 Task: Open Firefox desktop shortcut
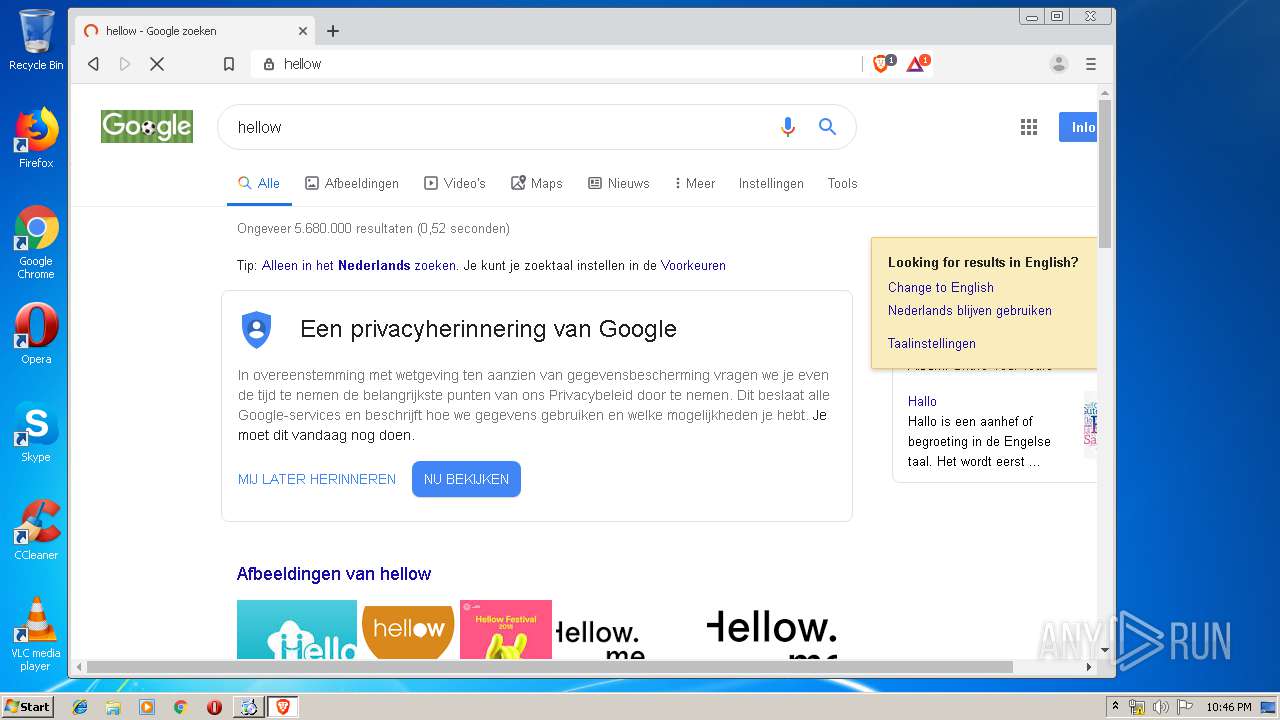36,138
